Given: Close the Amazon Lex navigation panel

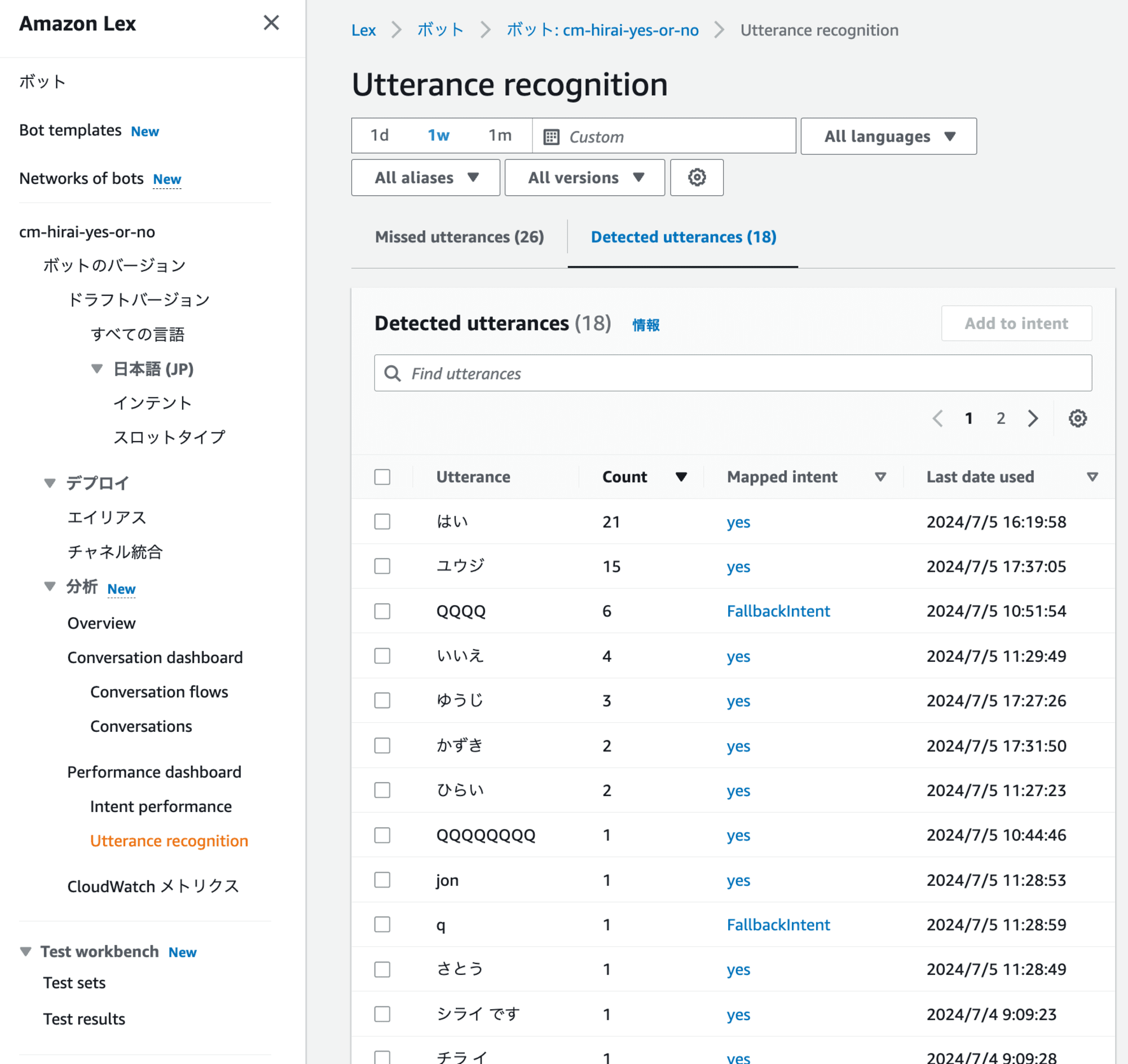Looking at the screenshot, I should [271, 23].
